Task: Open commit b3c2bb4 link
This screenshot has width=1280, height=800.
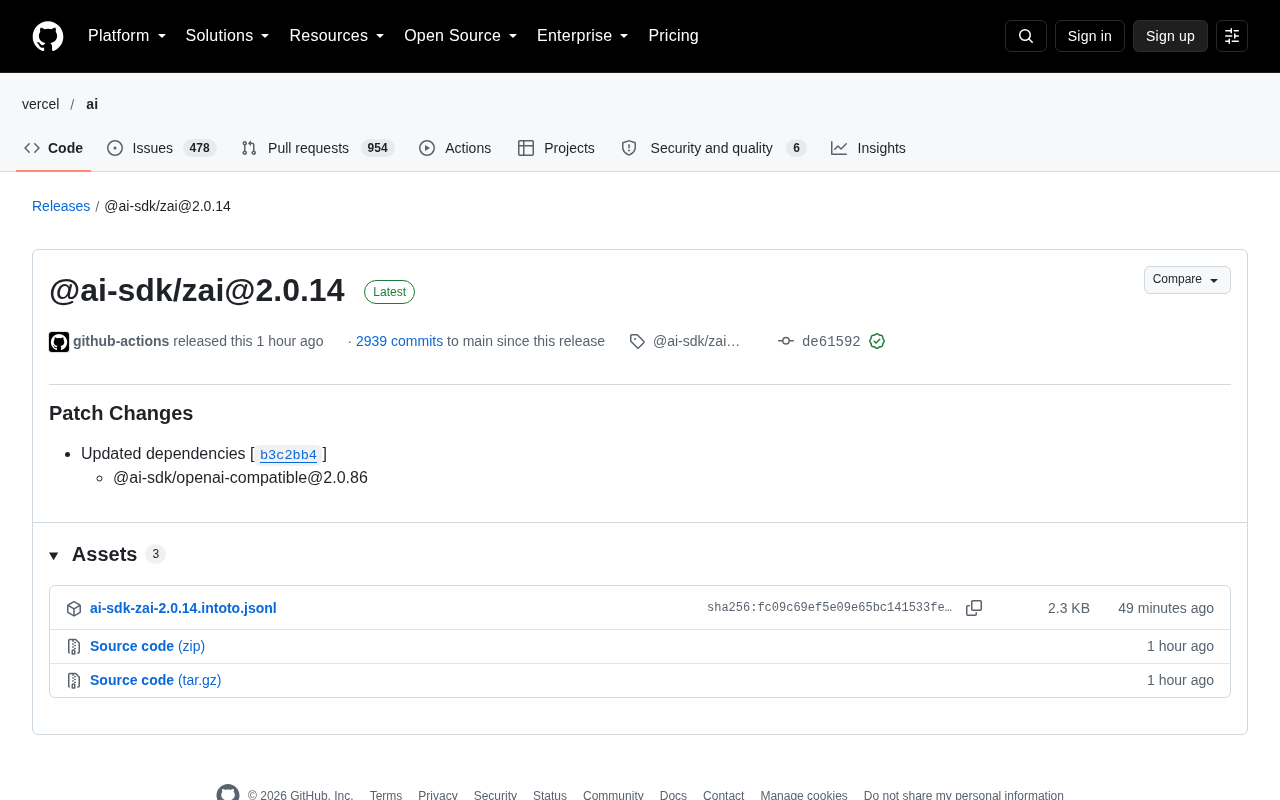Action: click(x=288, y=455)
